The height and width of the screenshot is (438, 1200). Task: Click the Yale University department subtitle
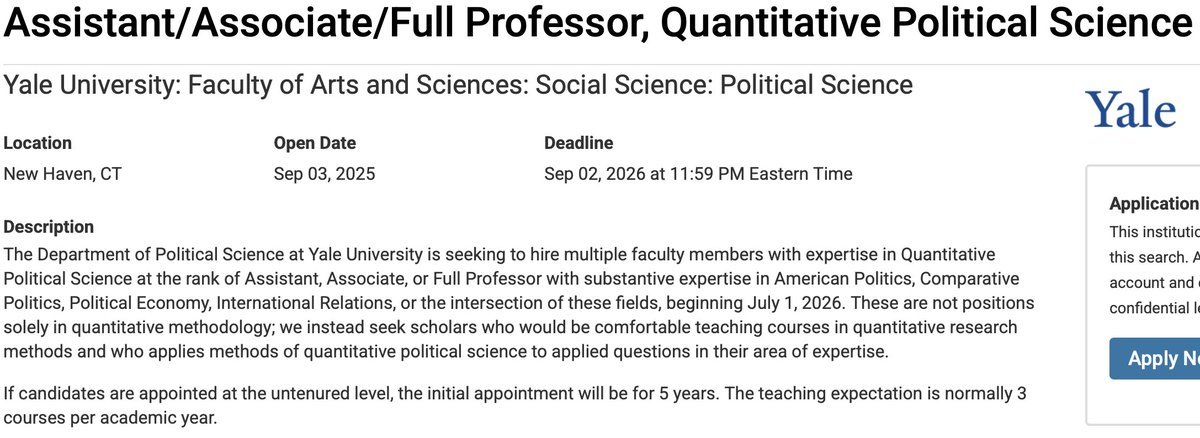click(459, 85)
